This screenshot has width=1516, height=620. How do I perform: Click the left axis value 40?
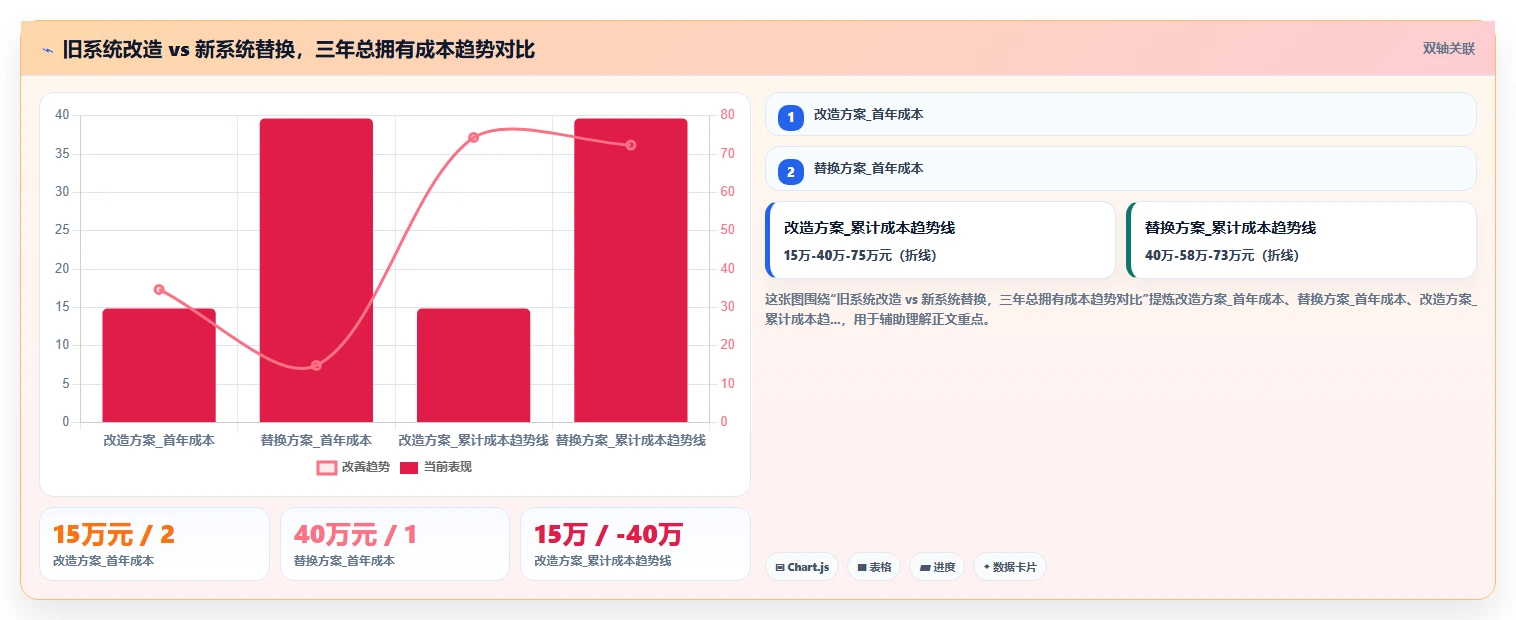click(x=62, y=114)
